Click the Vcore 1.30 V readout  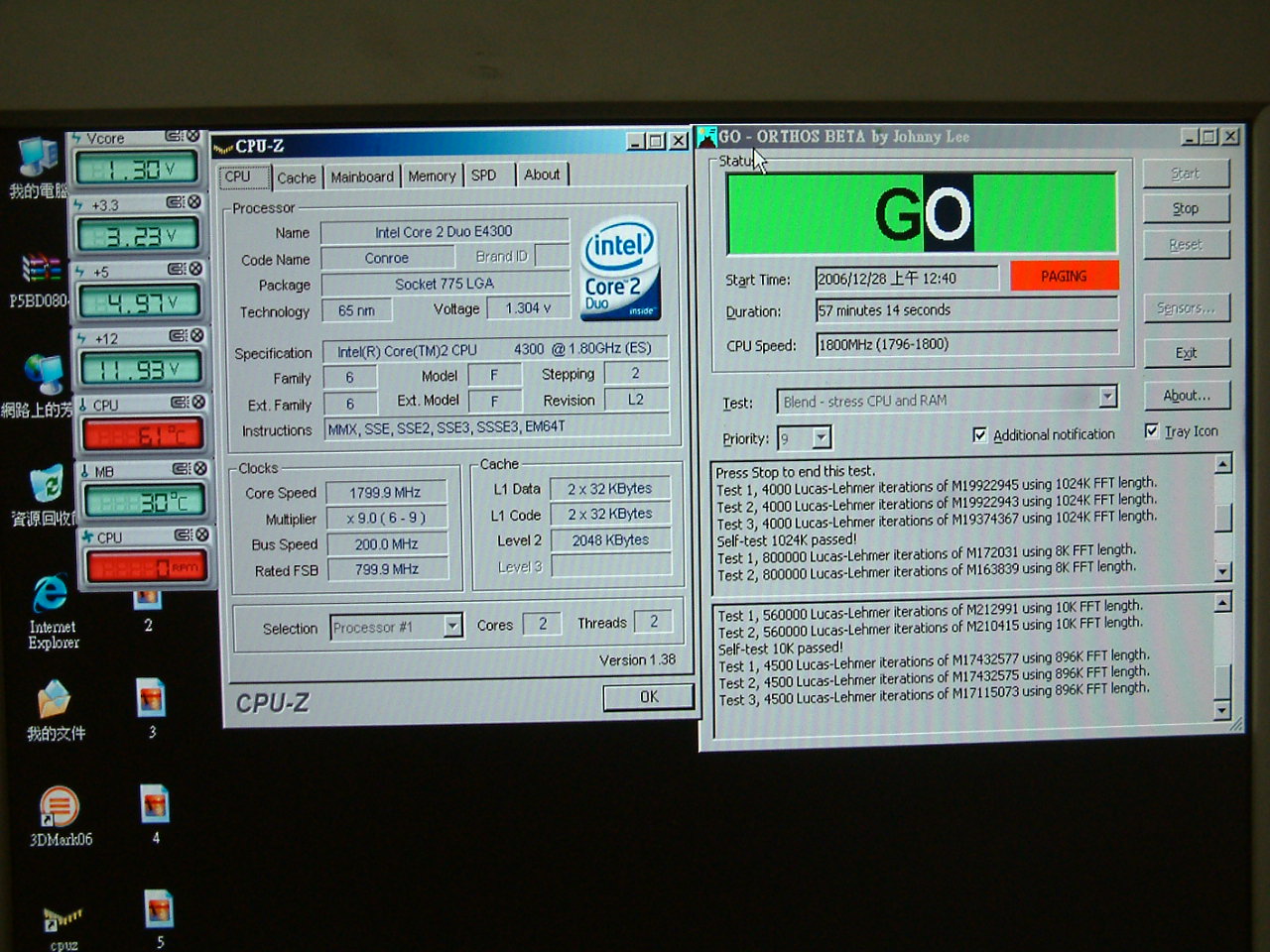pyautogui.click(x=136, y=169)
